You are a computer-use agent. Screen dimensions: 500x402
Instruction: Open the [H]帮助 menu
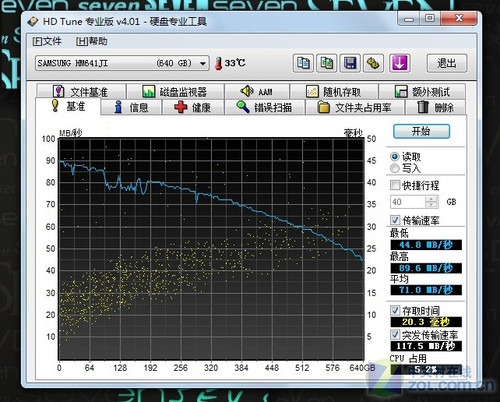click(x=91, y=41)
